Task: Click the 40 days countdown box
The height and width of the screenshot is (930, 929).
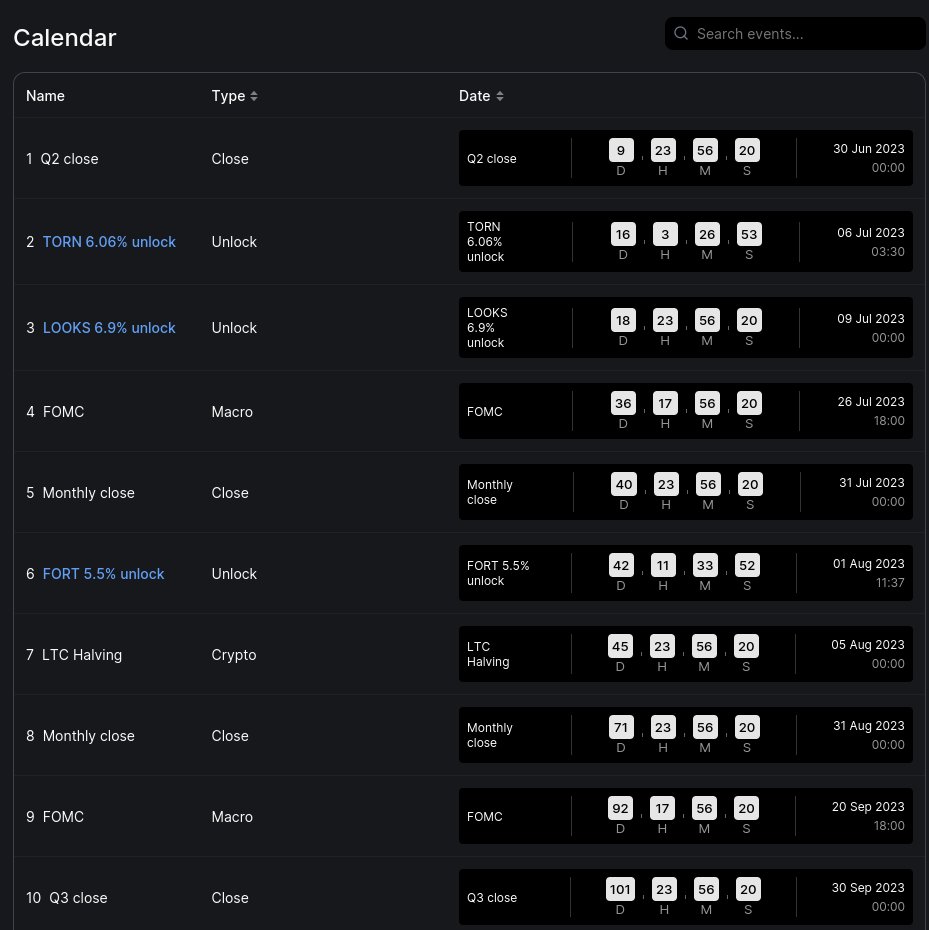Action: (624, 485)
